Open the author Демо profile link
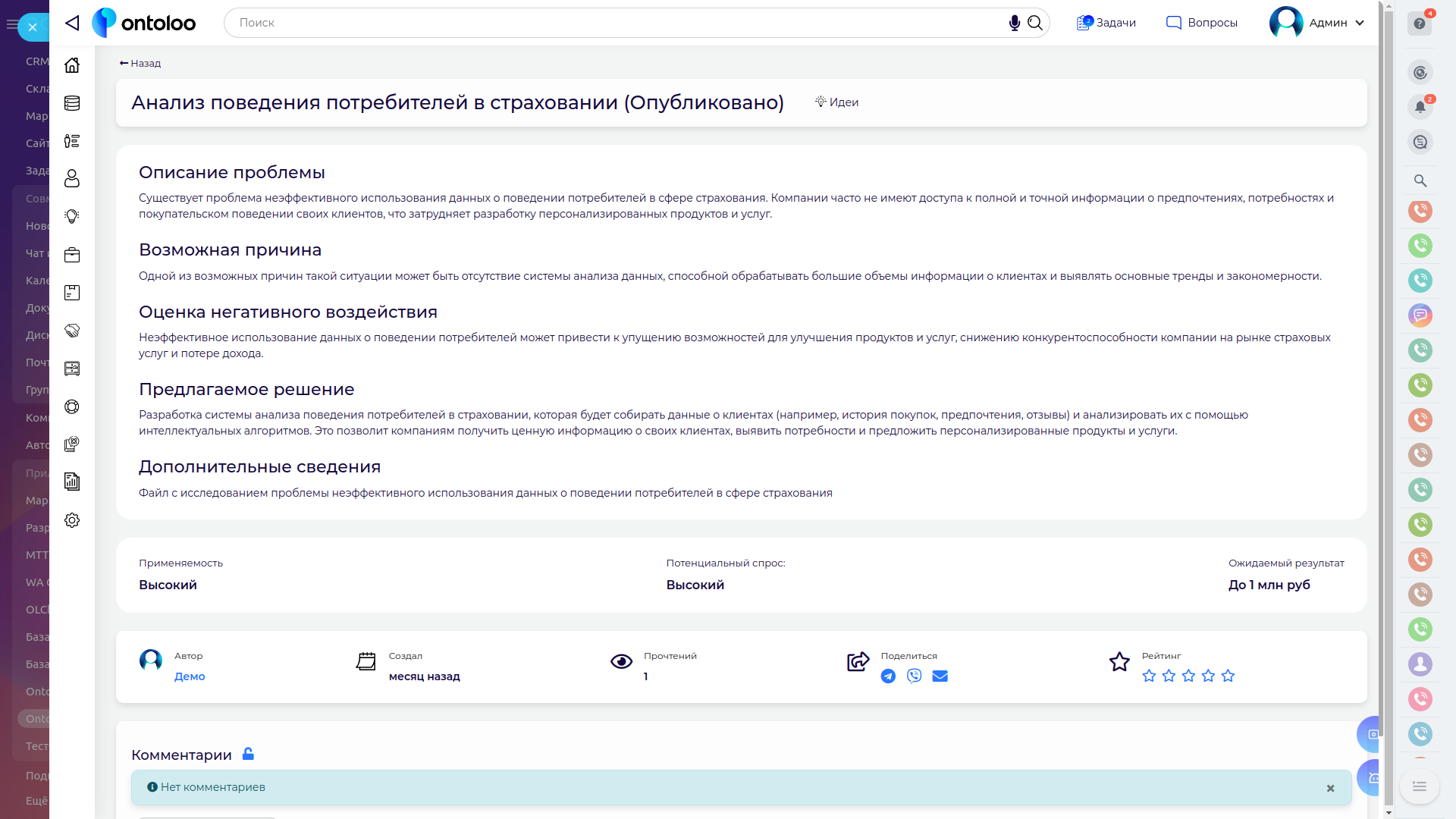Screen dimensions: 1456x819 point(190,676)
